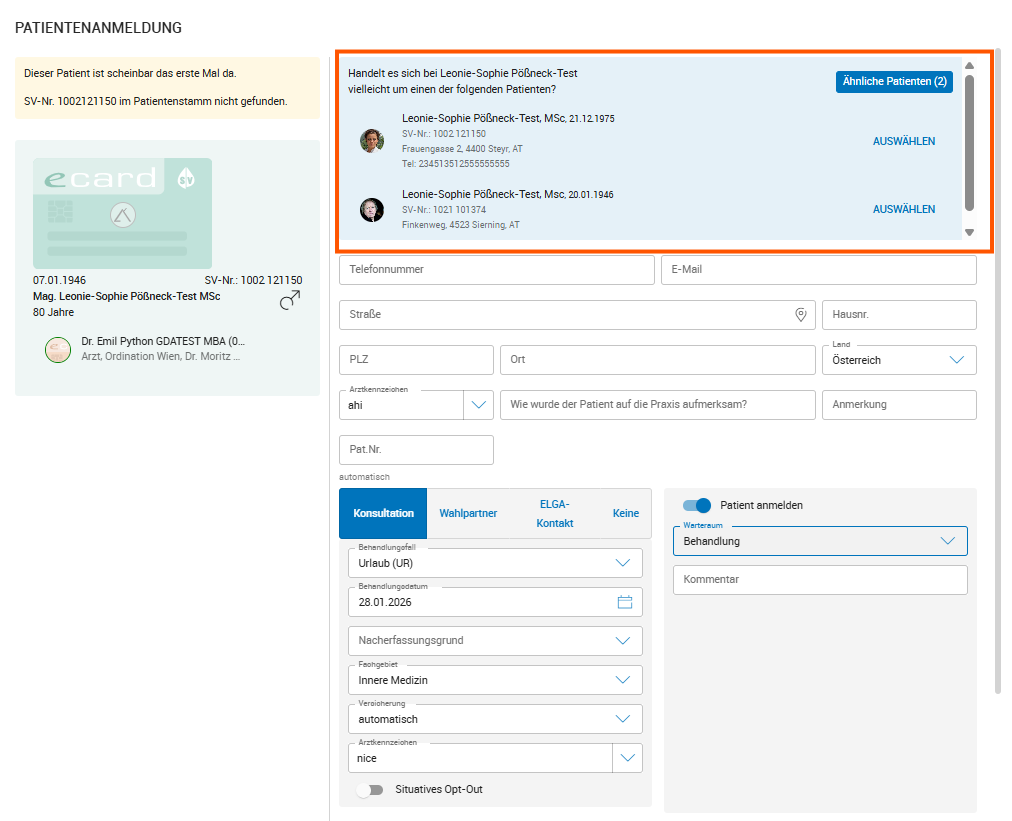Click the text 'Frauengasse 2, 4400 Steyr, AT'
This screenshot has height=821, width=1012.
click(x=462, y=148)
